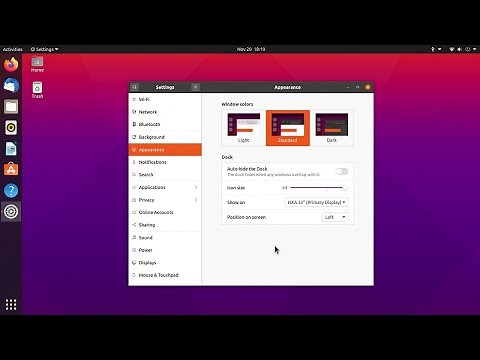Click the Notifications bell icon in sidebar
Viewport: 480px width, 360px height.
pos(134,162)
